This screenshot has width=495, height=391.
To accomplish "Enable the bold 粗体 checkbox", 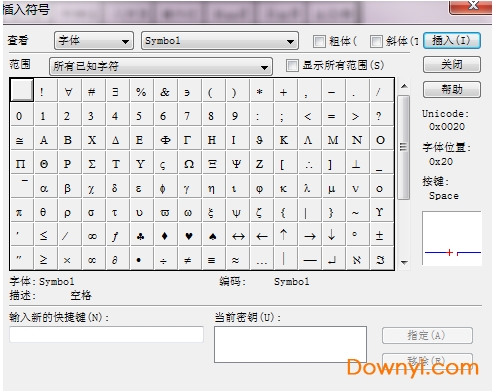I will coord(319,41).
